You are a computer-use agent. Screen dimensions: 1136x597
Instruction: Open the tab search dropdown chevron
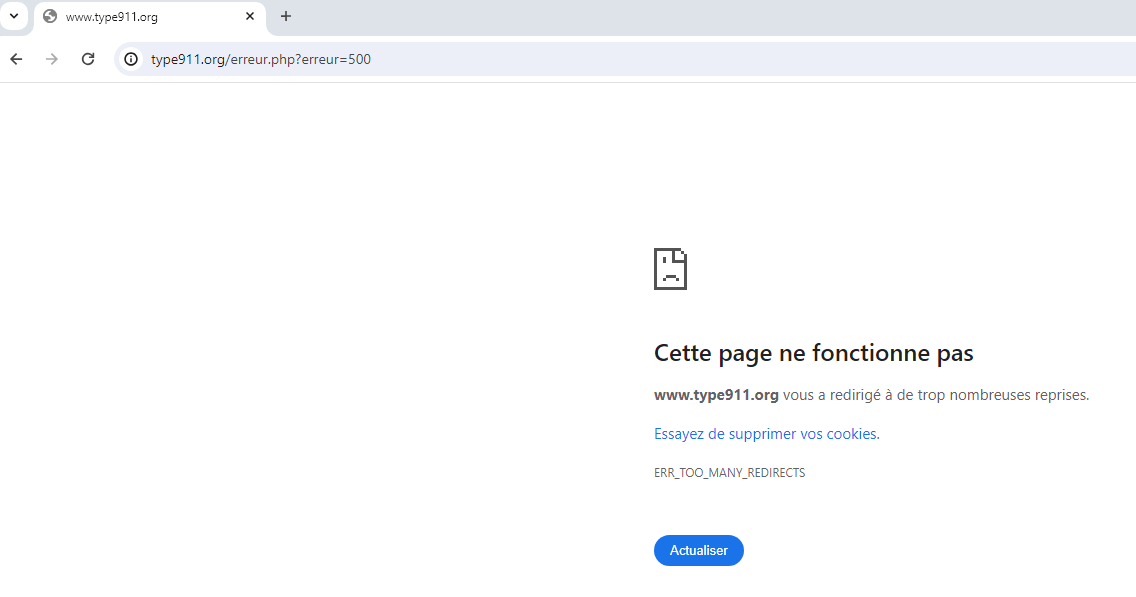pyautogui.click(x=14, y=16)
